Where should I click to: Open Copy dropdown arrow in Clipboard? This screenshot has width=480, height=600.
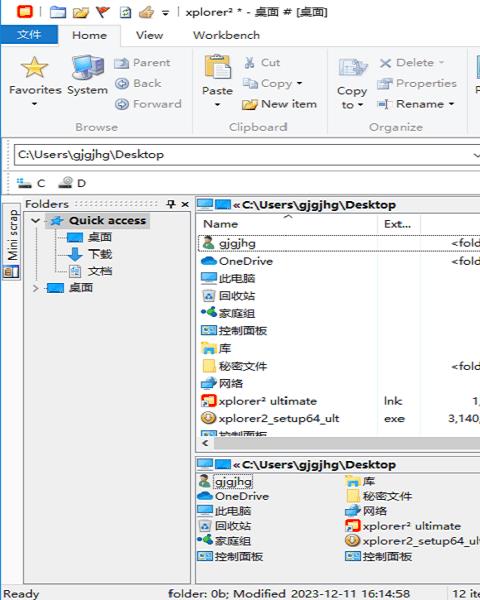(299, 83)
